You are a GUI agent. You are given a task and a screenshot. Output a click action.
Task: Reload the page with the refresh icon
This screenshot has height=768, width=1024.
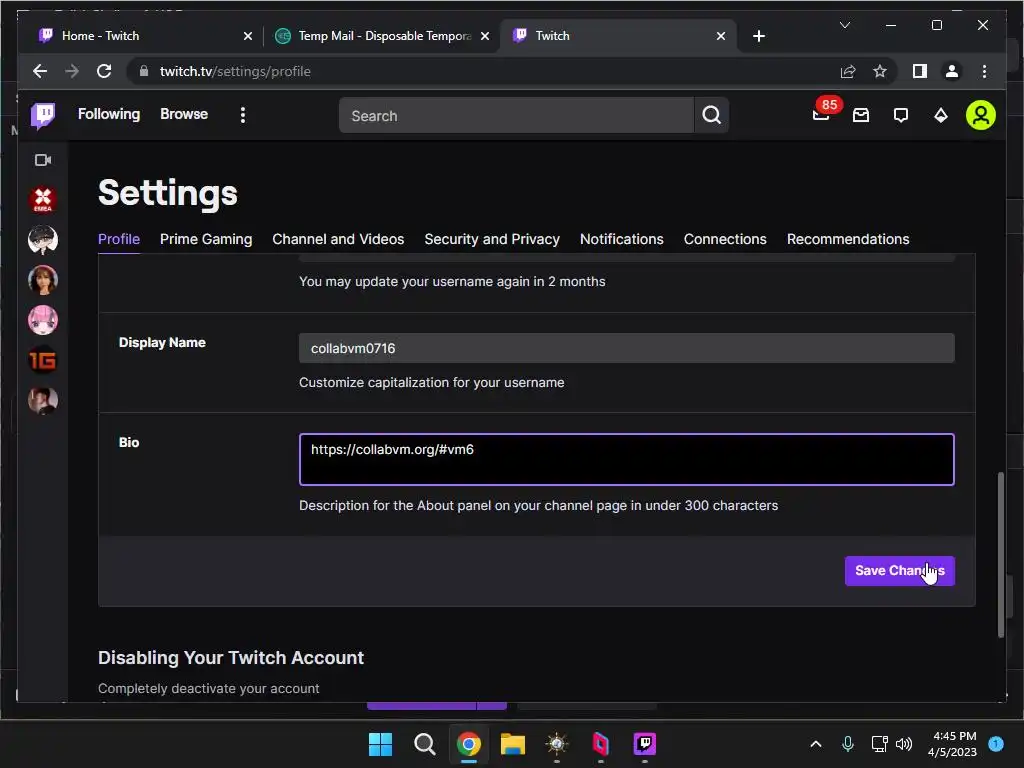tap(104, 71)
